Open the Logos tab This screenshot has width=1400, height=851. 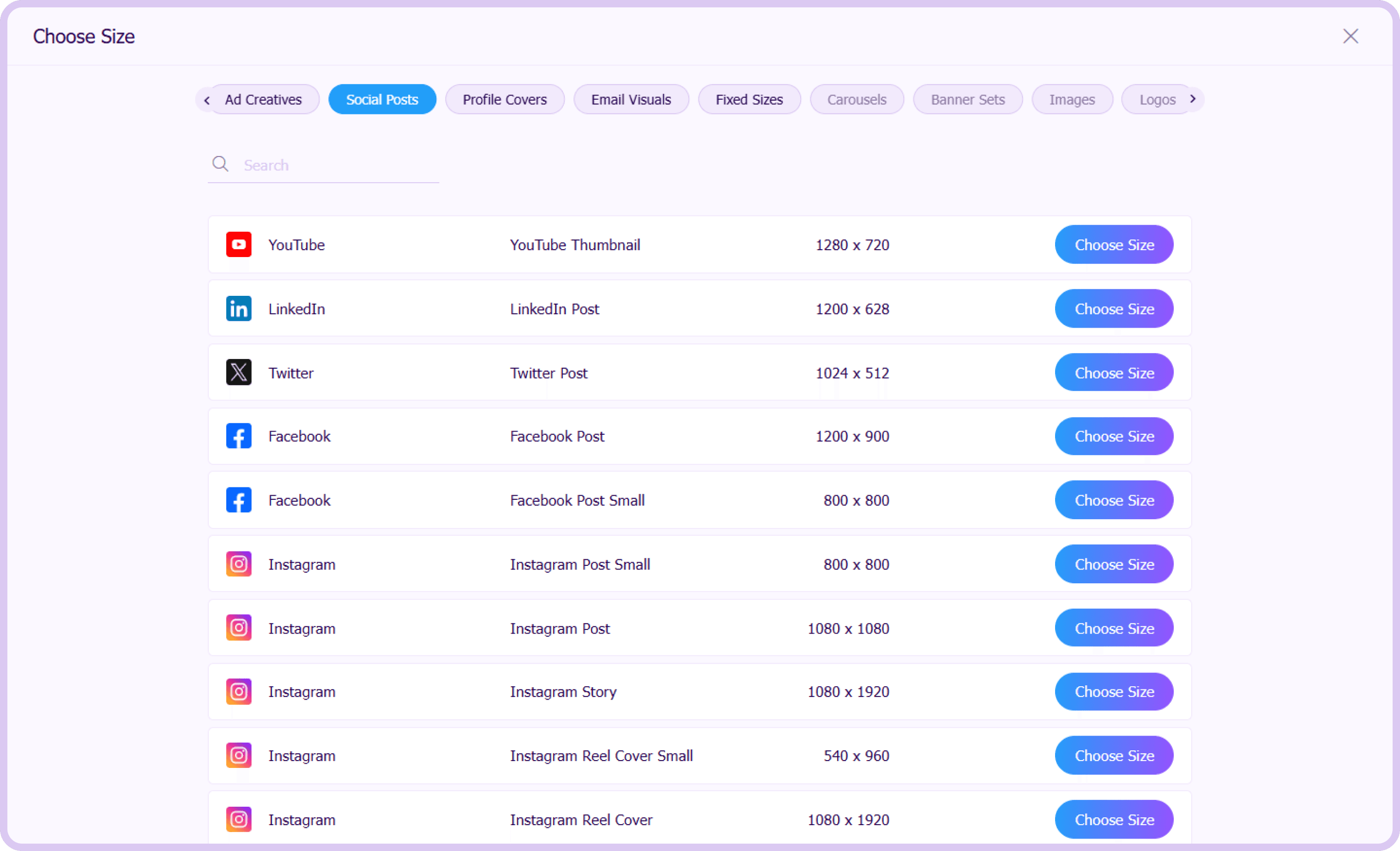click(1157, 99)
